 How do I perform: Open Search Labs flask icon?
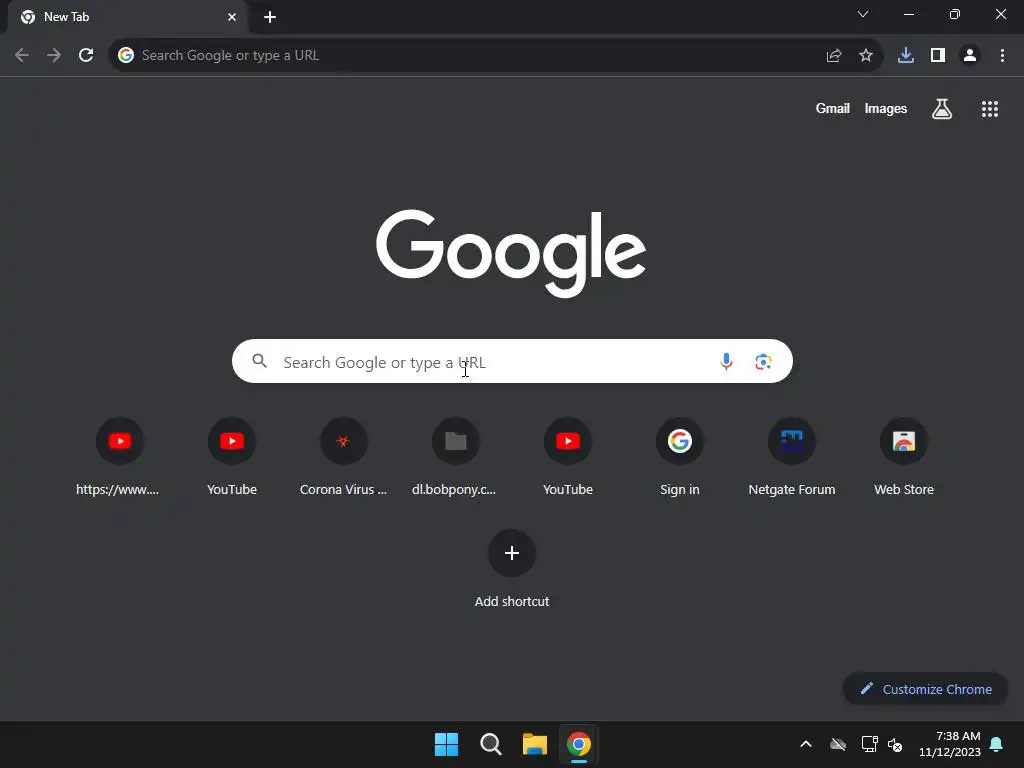tap(942, 109)
